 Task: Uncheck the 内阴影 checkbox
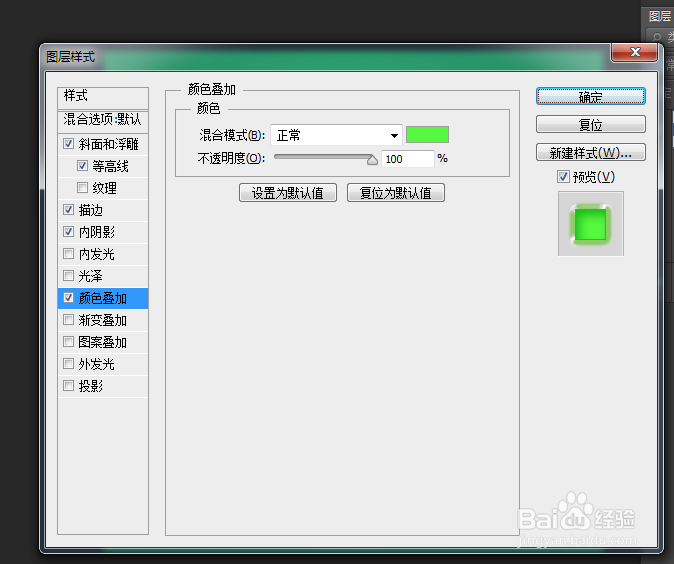[x=68, y=232]
